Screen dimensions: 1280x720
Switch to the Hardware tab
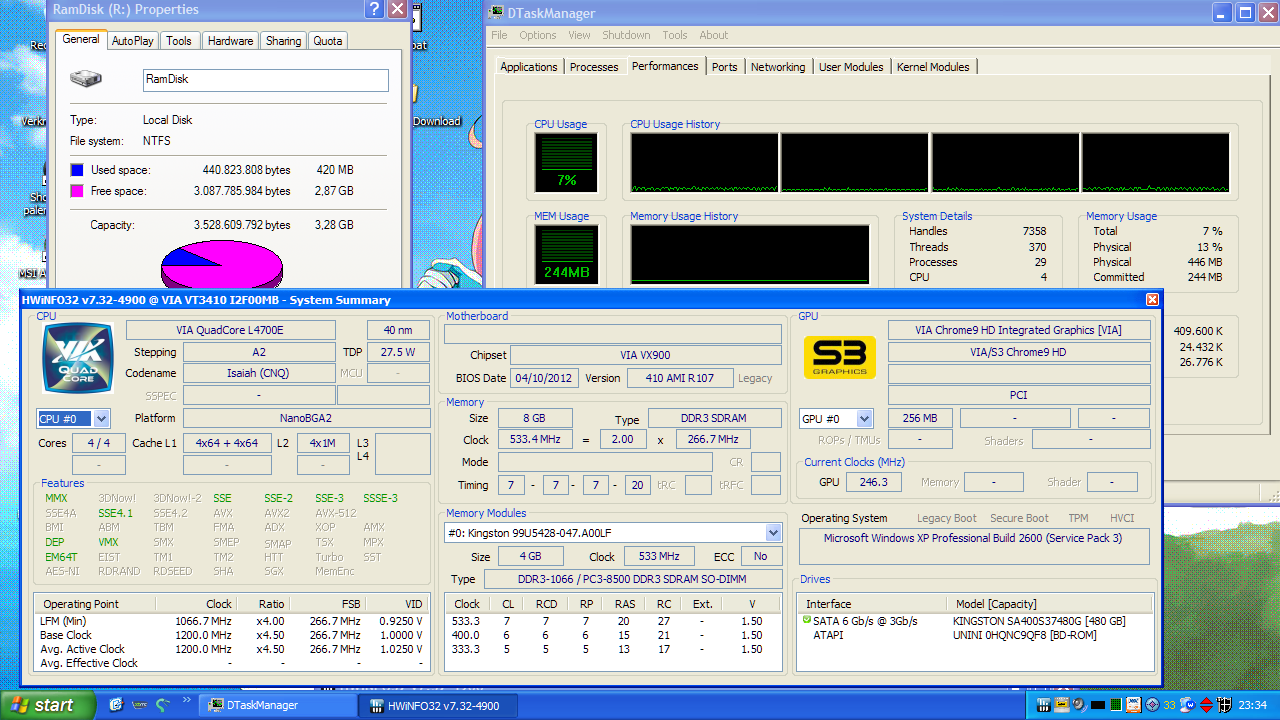230,41
